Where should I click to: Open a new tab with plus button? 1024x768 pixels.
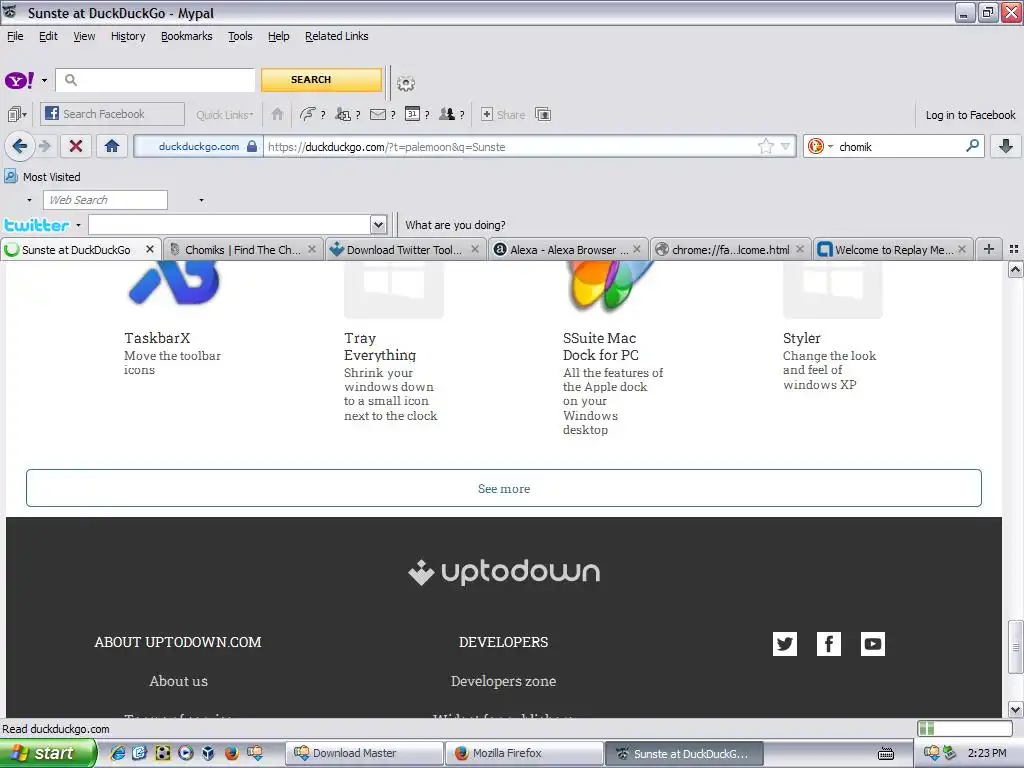click(989, 249)
